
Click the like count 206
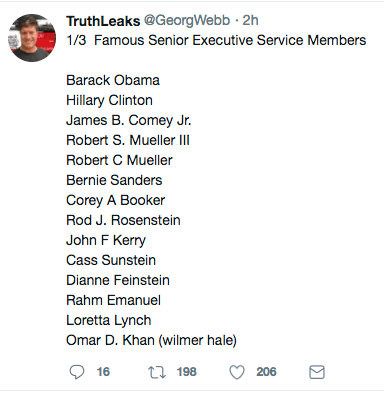pyautogui.click(x=266, y=372)
